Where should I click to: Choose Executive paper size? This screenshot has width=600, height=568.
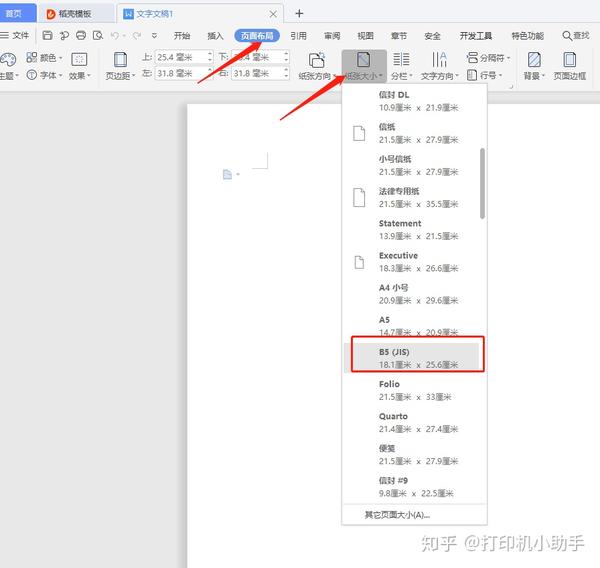(412, 262)
